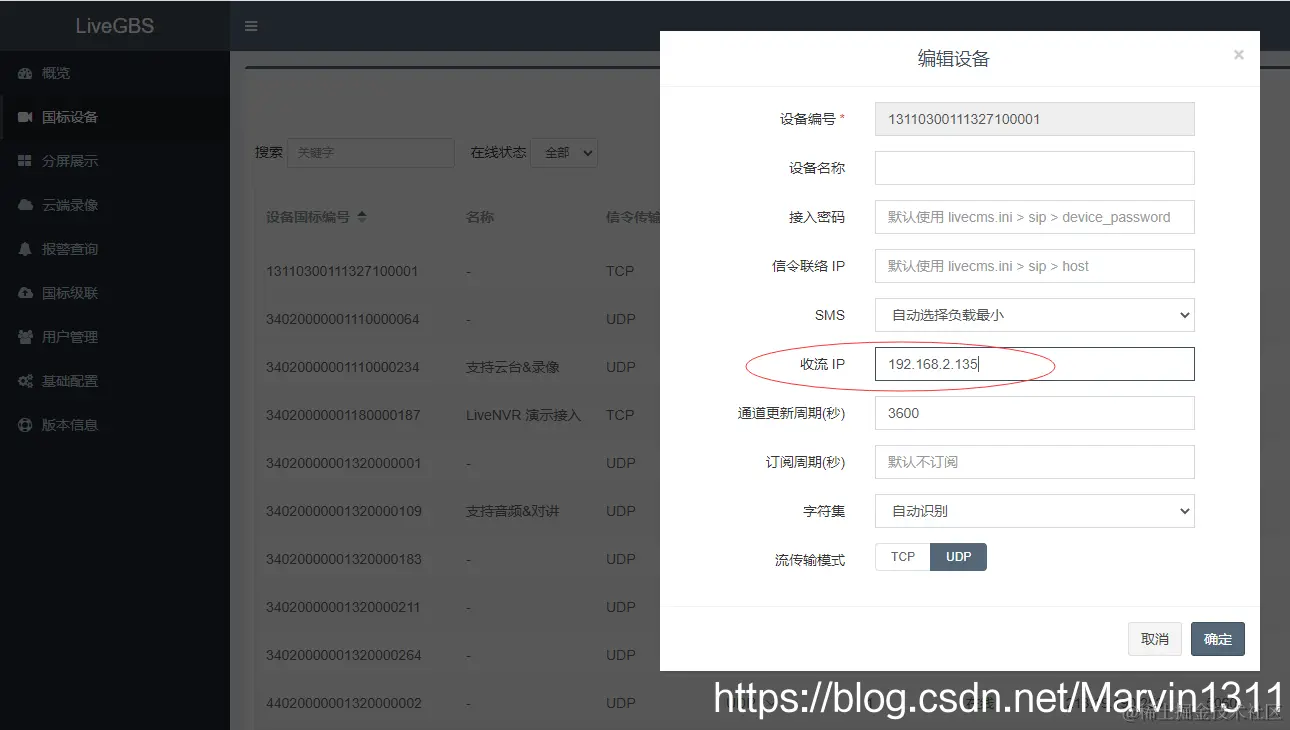
Task: Click the grid icon next to 分屏展示
Action: [25, 161]
